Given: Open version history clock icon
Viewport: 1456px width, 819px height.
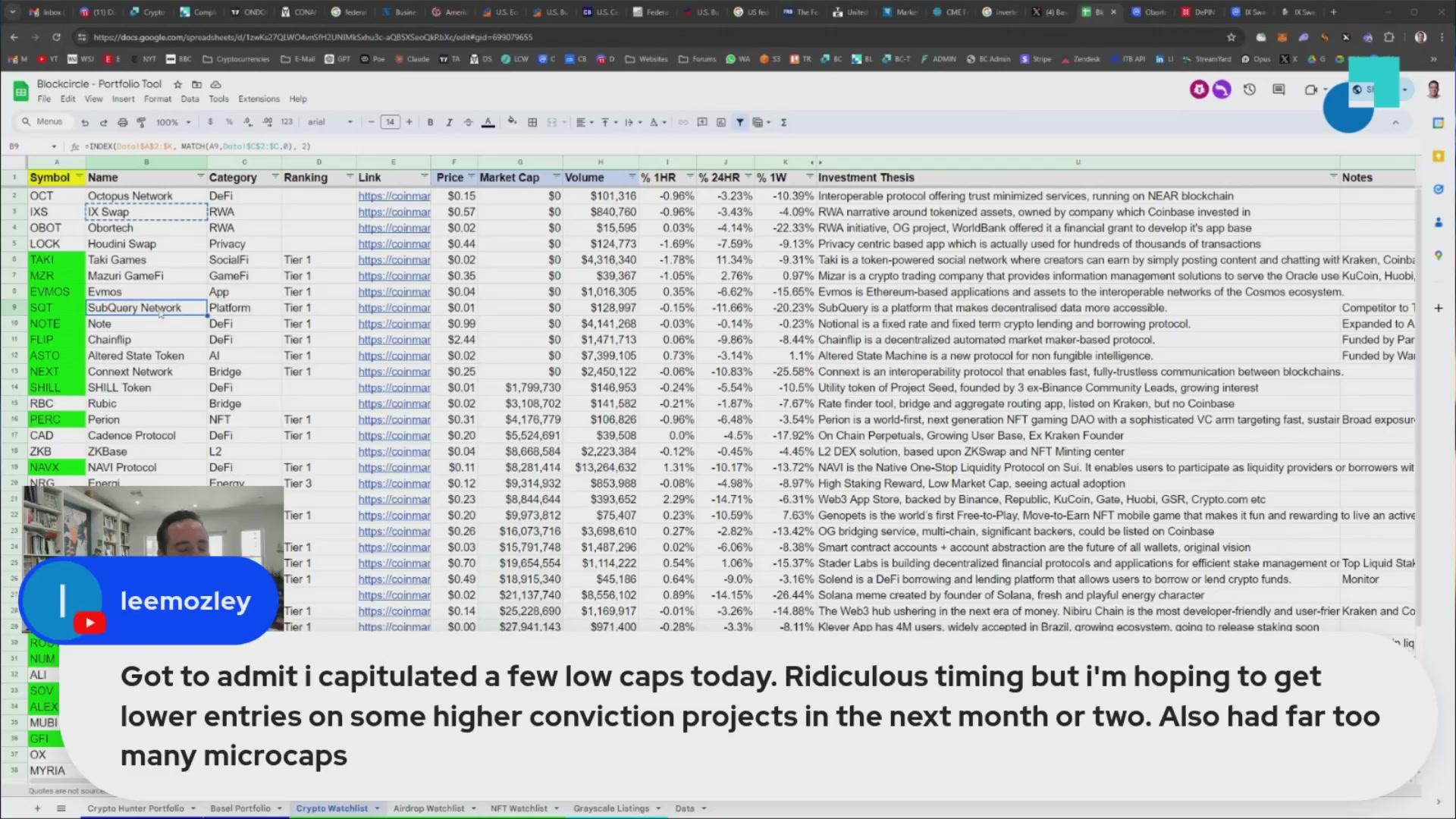Looking at the screenshot, I should (x=1249, y=89).
